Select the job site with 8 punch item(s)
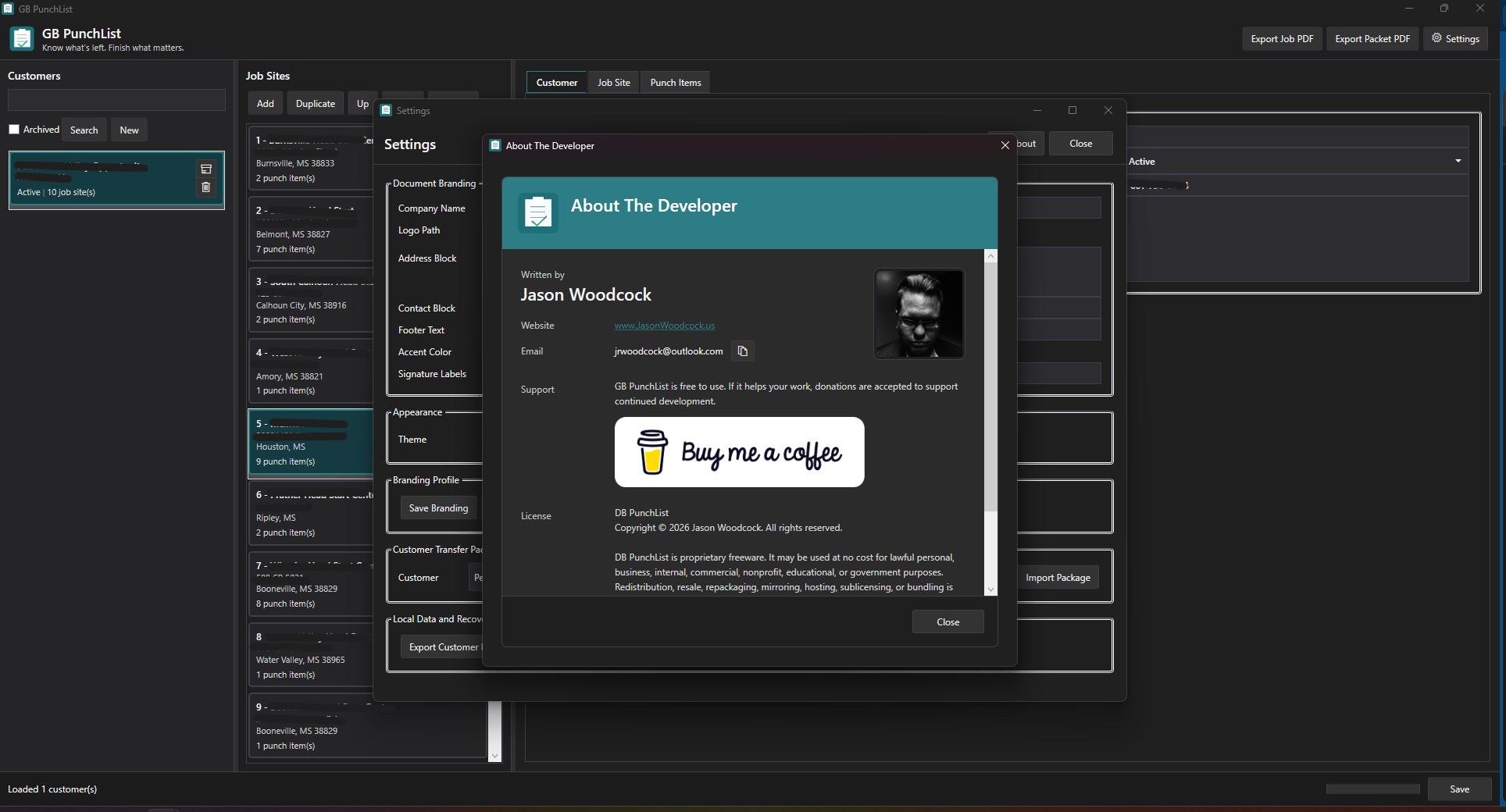1506x812 pixels. pos(311,584)
